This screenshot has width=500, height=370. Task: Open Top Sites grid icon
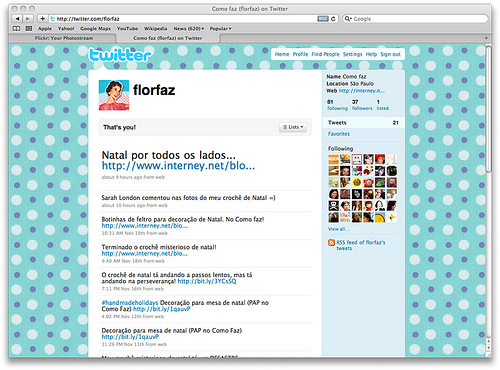click(29, 29)
